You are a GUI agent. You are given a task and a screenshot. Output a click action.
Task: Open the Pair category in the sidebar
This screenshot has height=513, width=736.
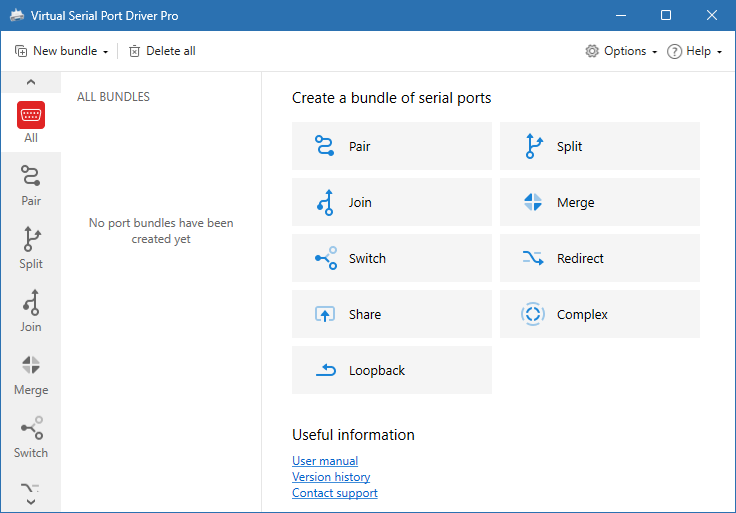31,185
